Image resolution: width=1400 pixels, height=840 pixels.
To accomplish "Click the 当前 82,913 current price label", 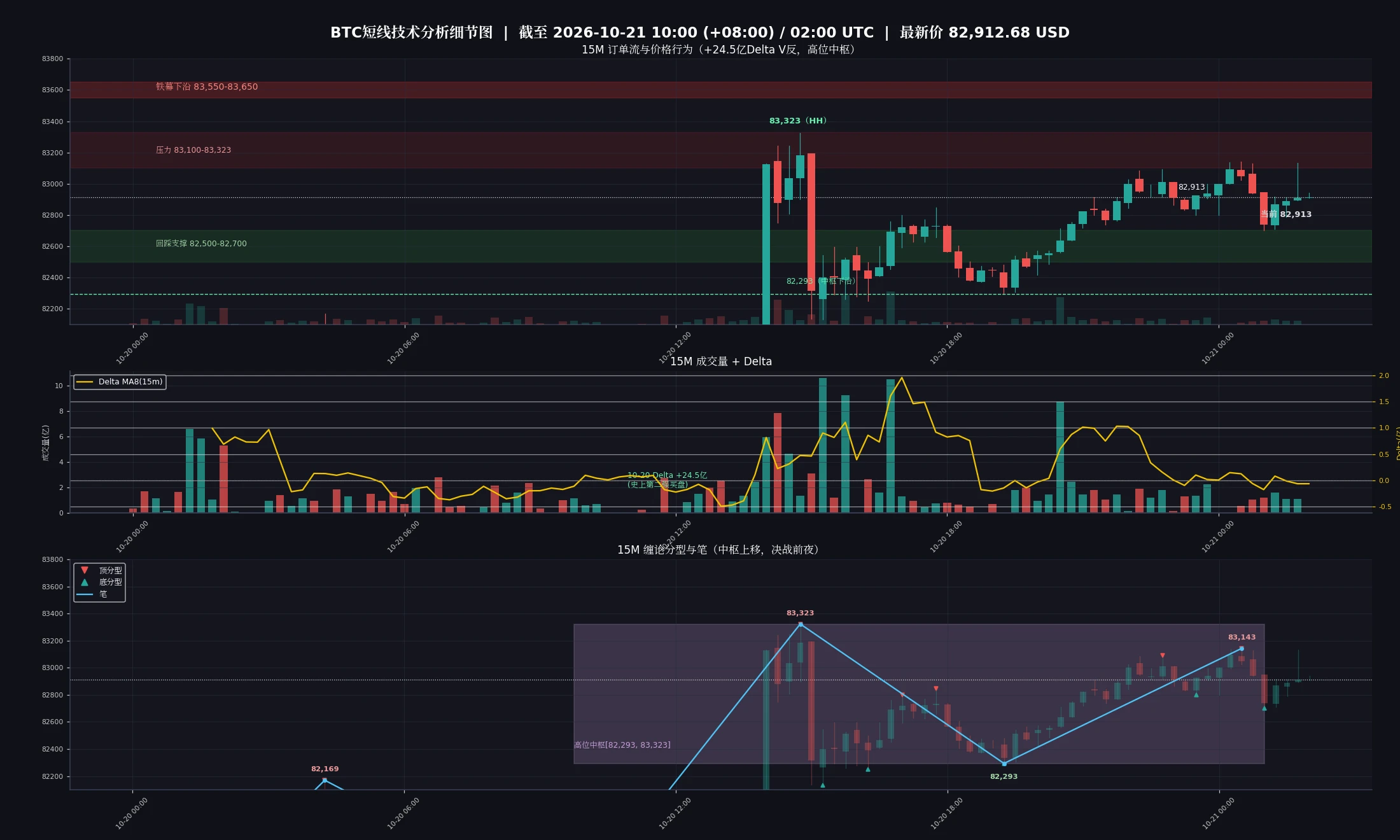I will point(1286,214).
